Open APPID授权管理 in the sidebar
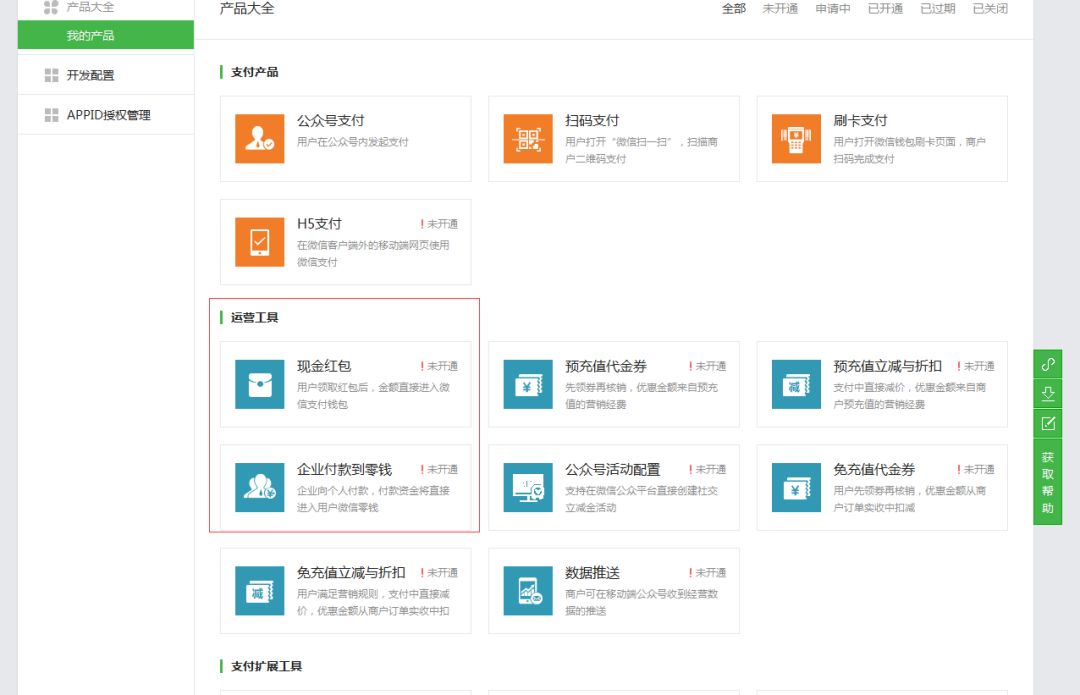The height and width of the screenshot is (695, 1080). (x=105, y=115)
